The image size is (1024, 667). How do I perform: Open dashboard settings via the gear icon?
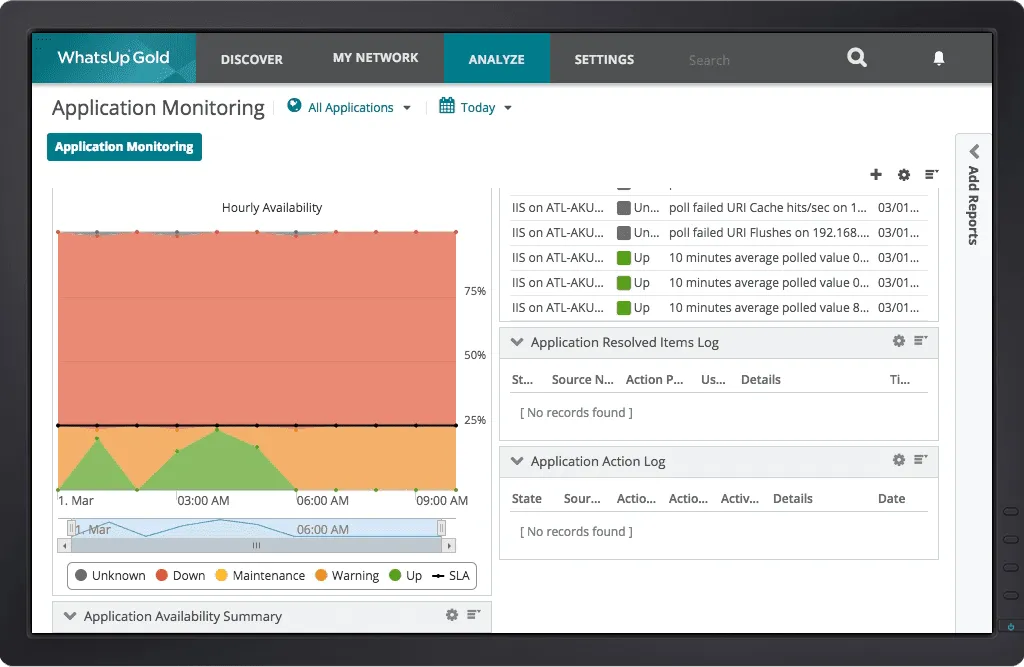point(903,174)
